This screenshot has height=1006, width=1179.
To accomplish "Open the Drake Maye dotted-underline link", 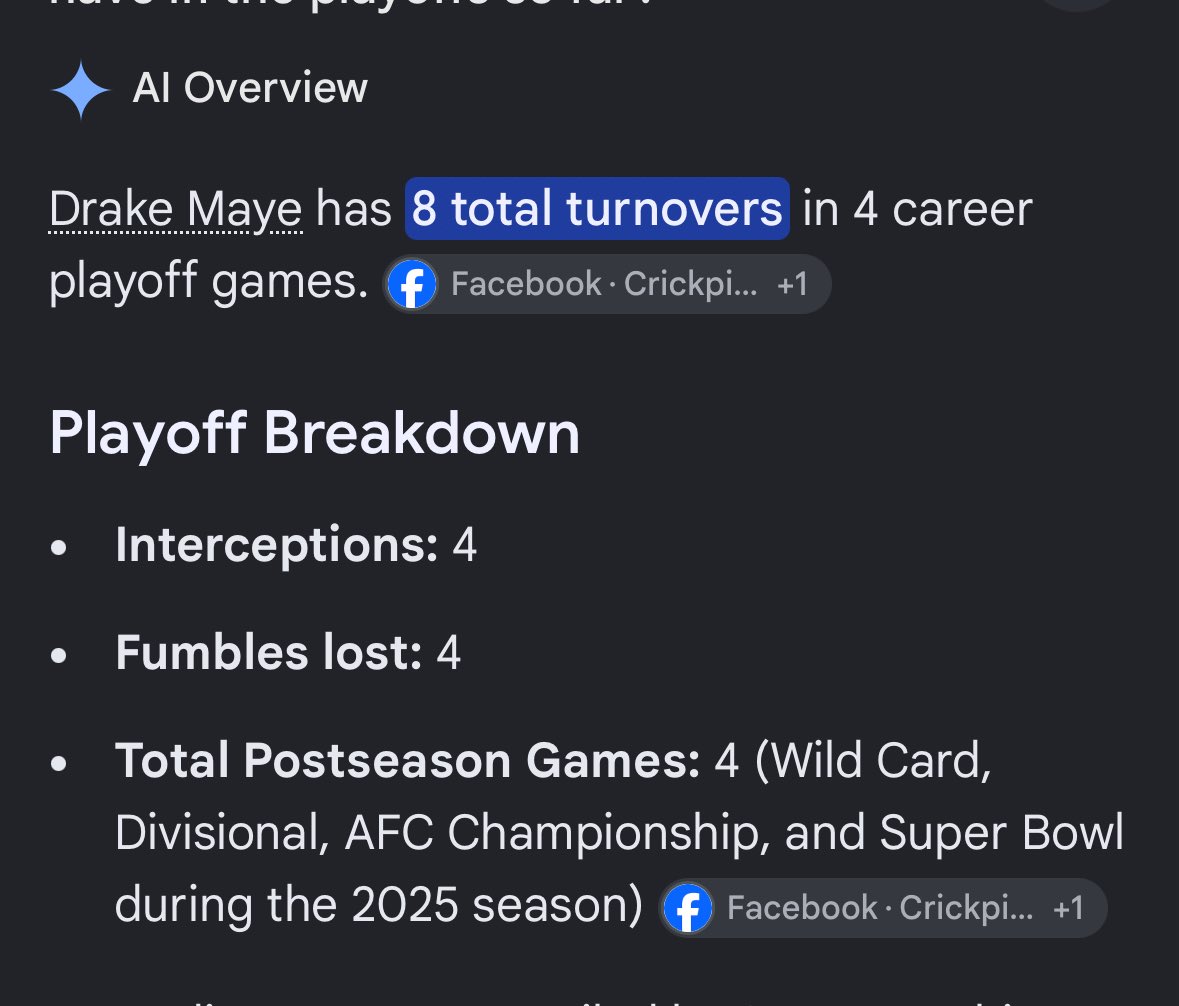I will pos(176,208).
